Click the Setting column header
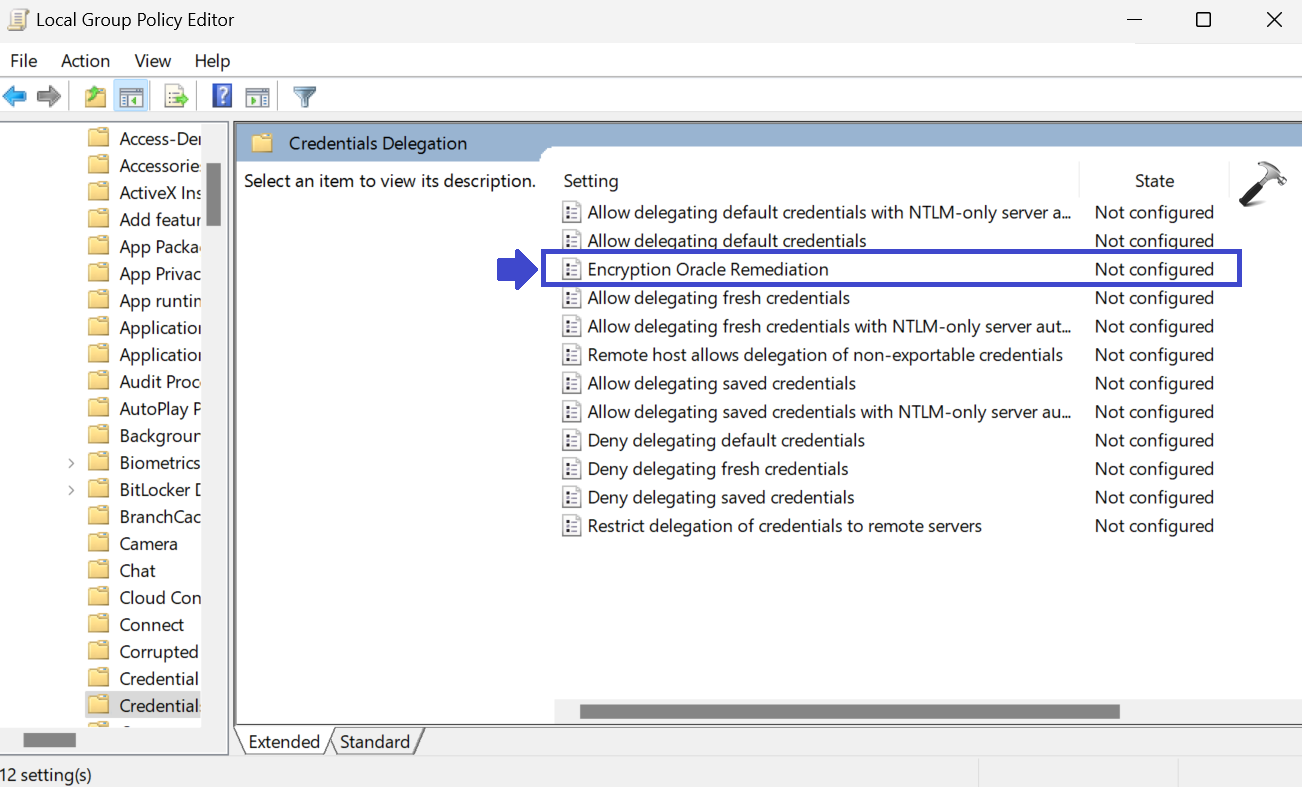1302x787 pixels. (591, 181)
